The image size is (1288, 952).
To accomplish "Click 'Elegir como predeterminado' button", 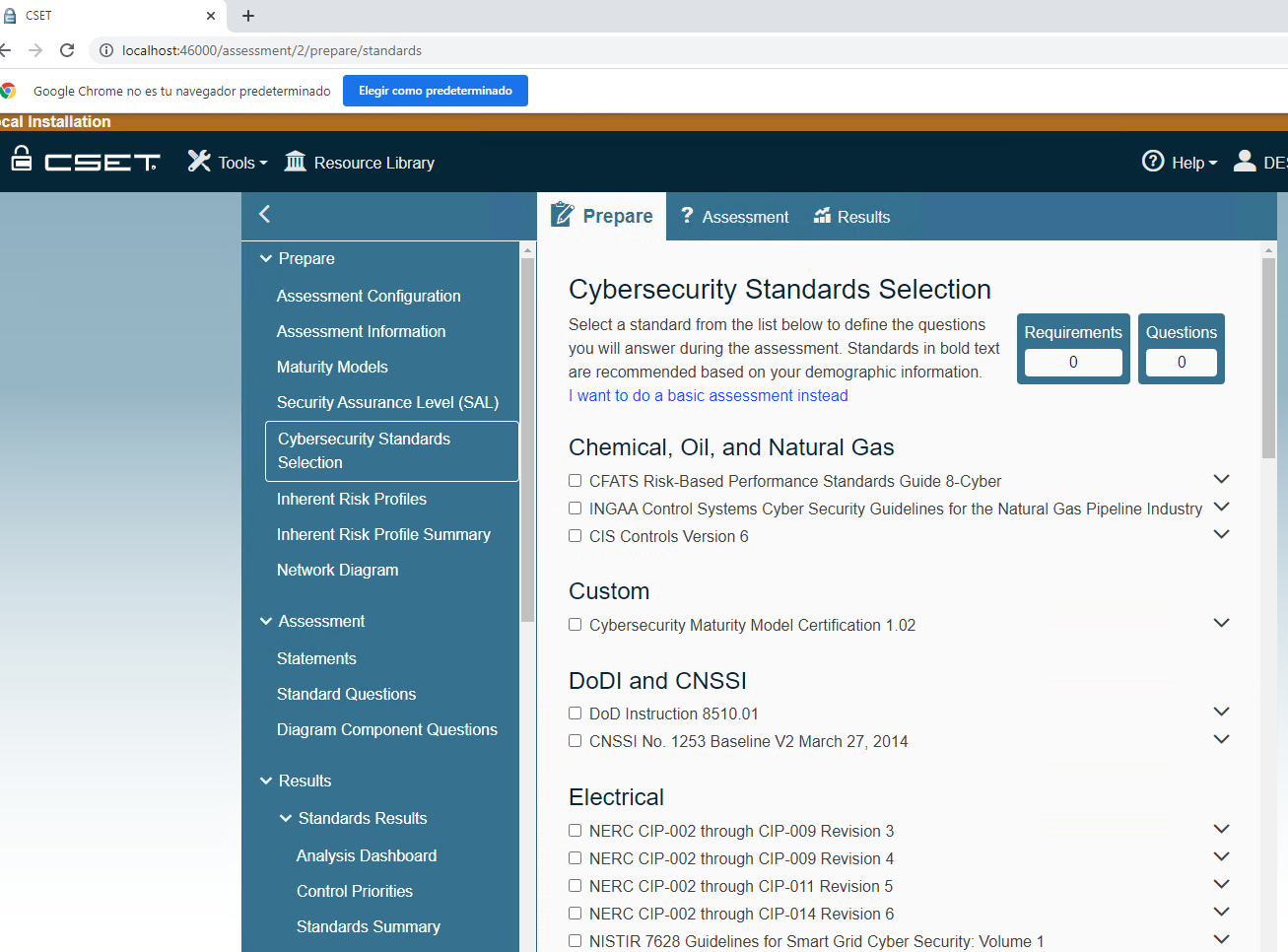I will (435, 91).
